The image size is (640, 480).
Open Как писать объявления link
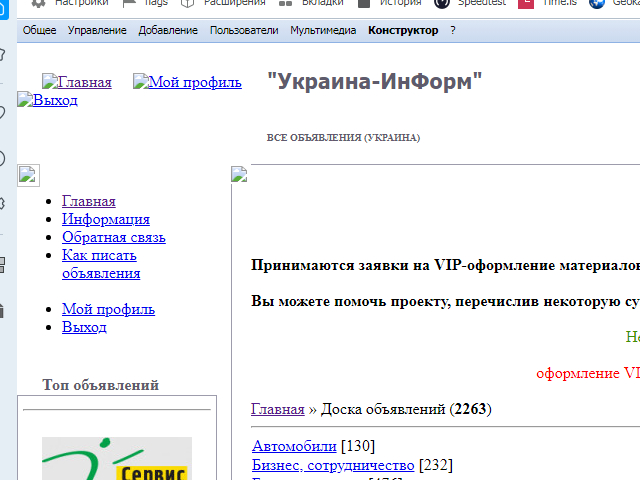100,264
